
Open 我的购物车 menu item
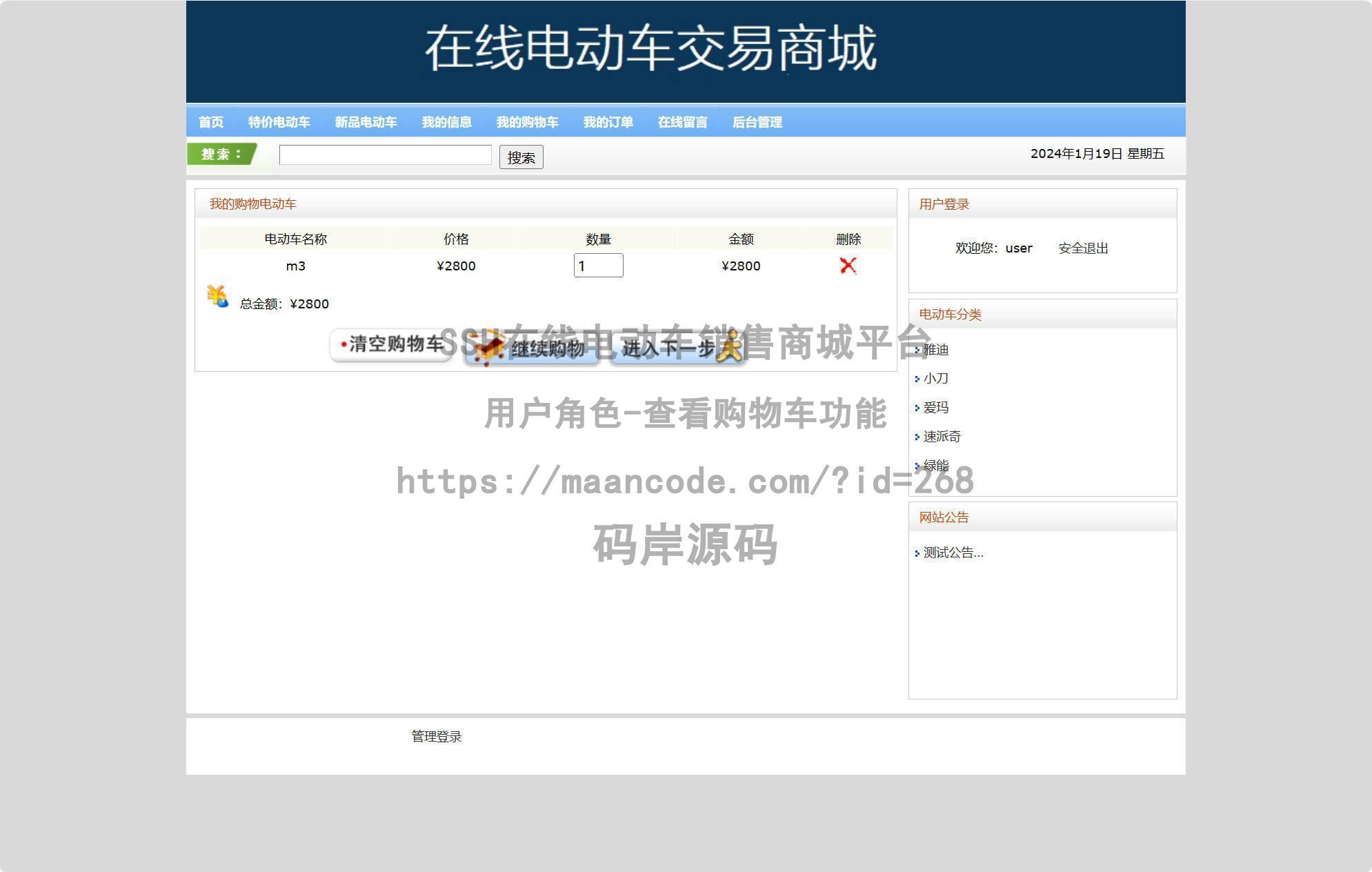point(528,122)
